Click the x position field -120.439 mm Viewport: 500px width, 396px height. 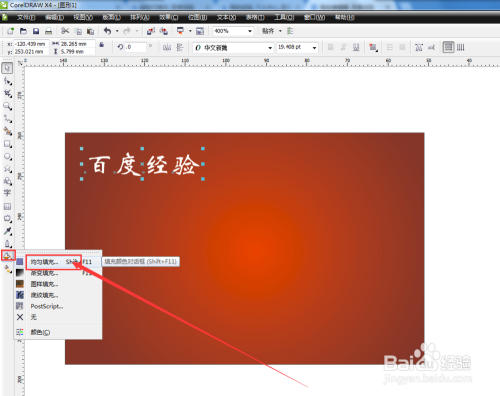click(x=32, y=44)
